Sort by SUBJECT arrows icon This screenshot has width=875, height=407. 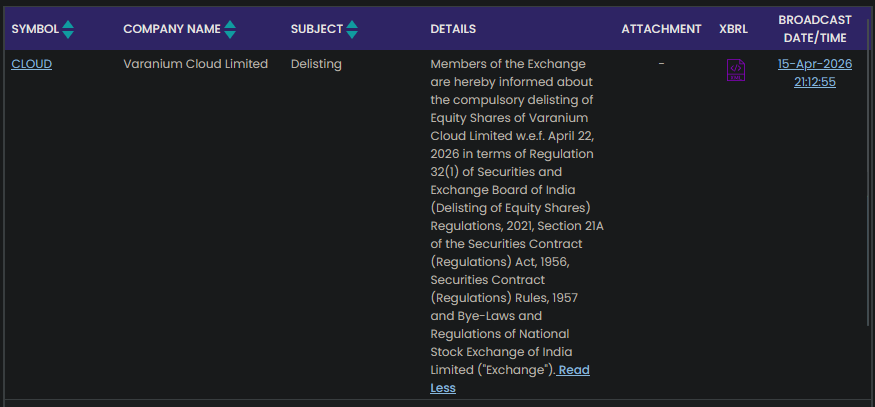352,29
